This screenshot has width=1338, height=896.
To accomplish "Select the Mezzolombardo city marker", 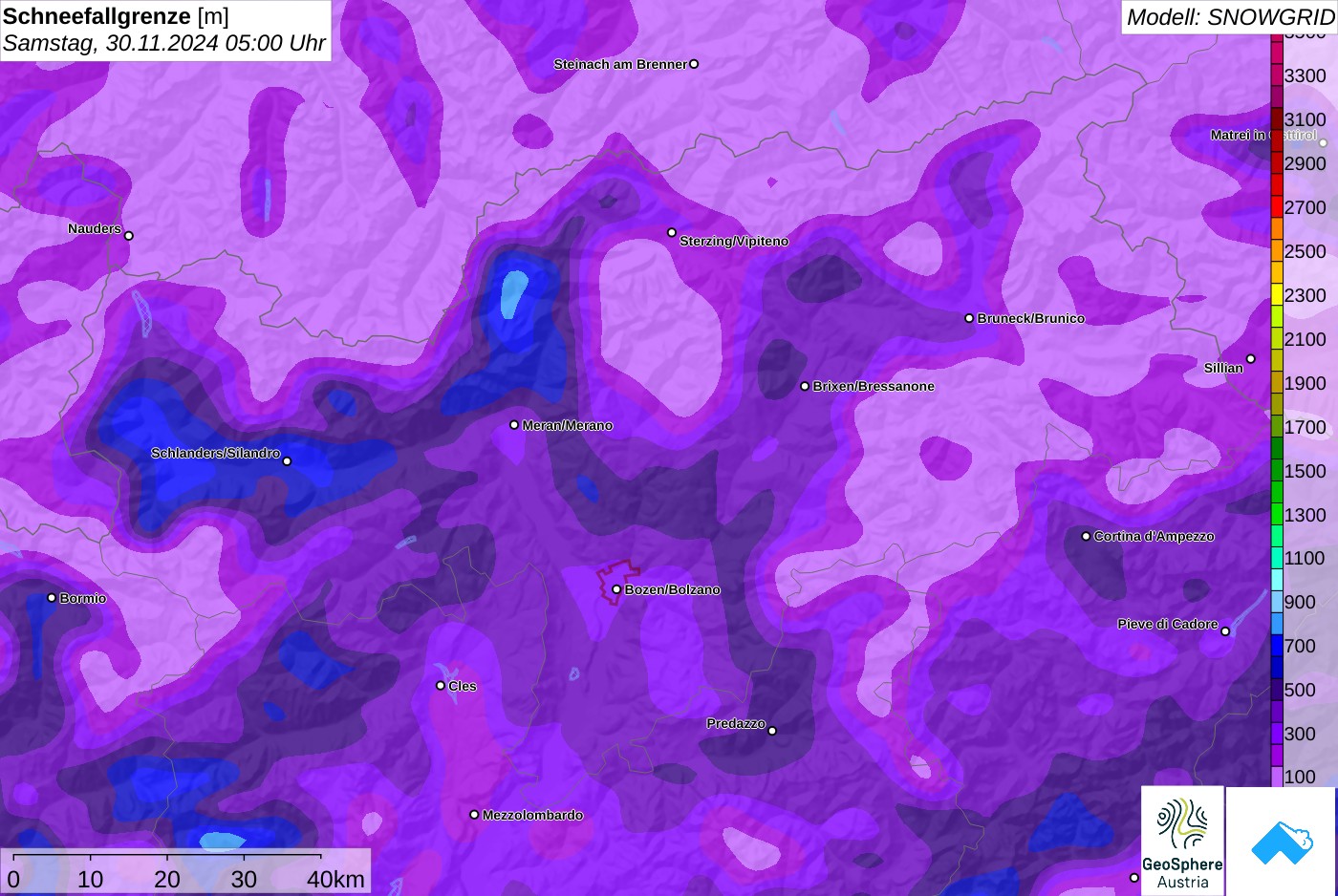I will tap(474, 815).
